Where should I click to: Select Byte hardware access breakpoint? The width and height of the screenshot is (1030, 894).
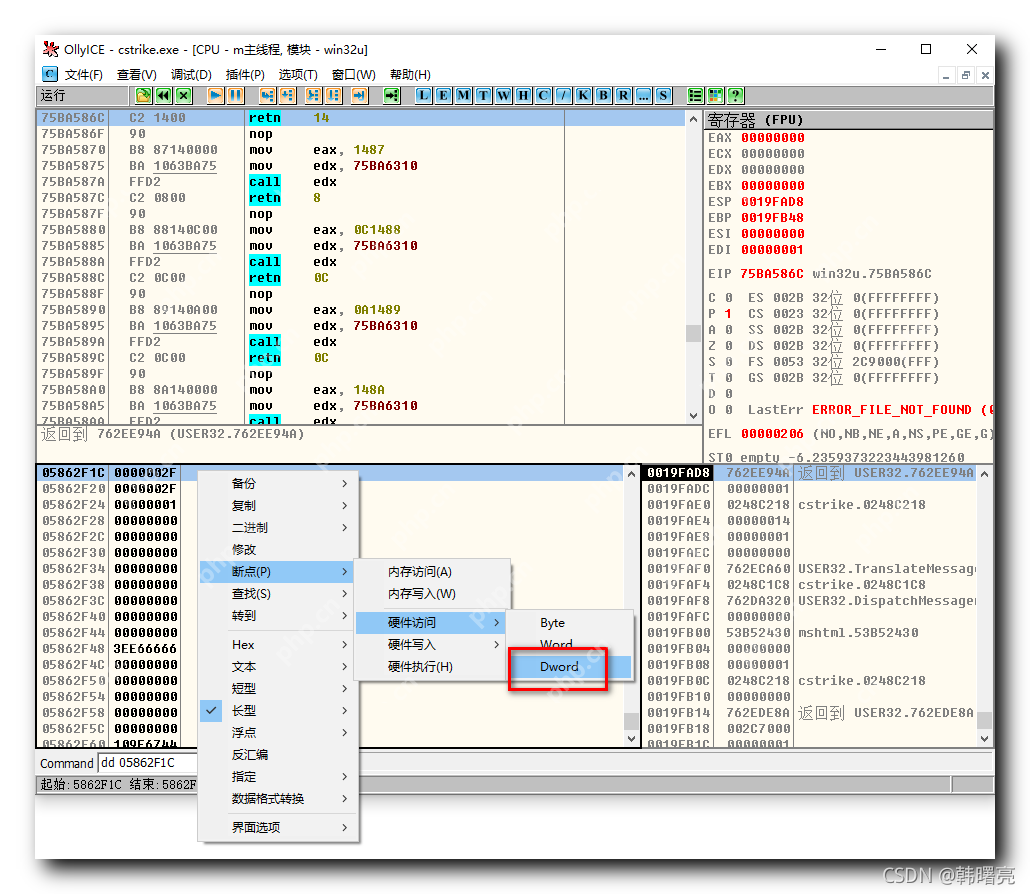[551, 622]
